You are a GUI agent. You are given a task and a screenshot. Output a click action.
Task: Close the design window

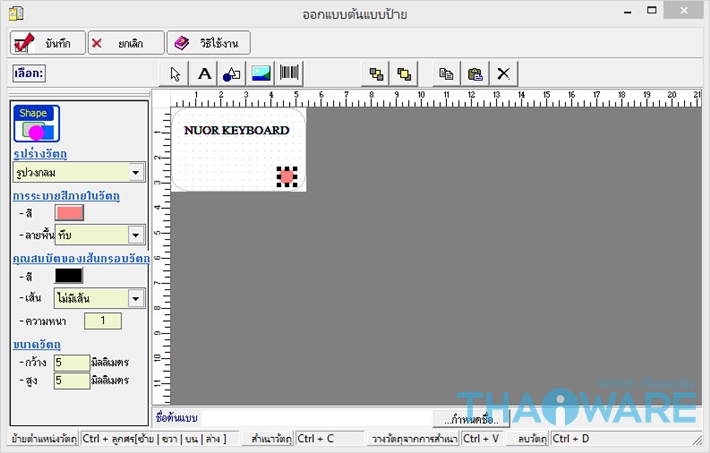684,11
